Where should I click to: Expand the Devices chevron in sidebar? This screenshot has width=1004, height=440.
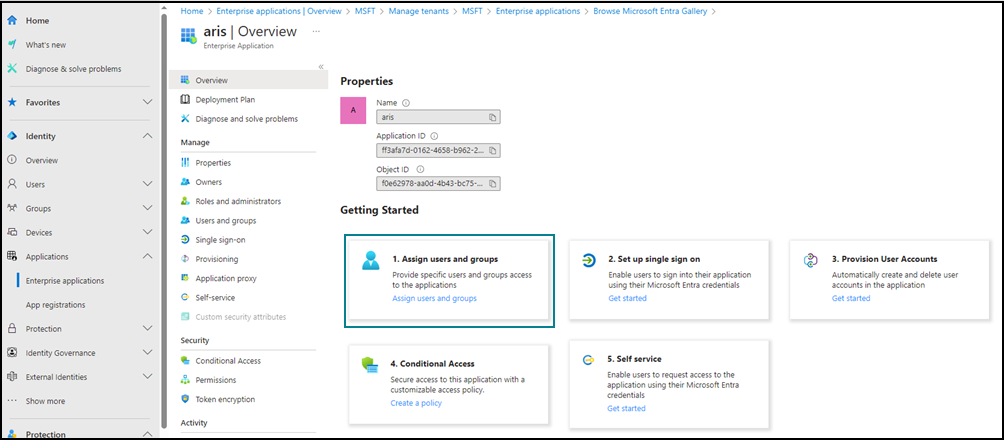pos(147,232)
